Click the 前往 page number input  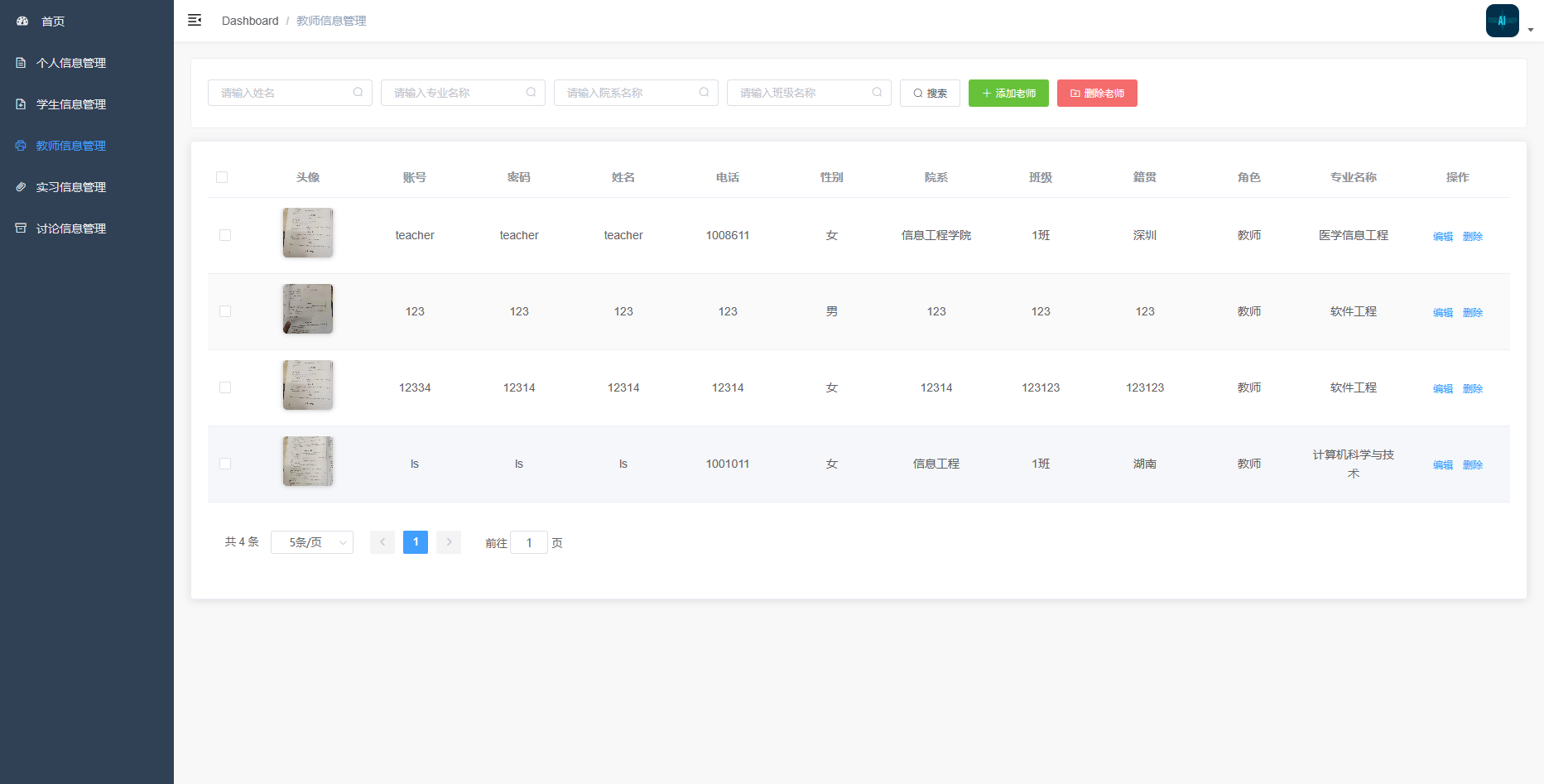pos(529,543)
